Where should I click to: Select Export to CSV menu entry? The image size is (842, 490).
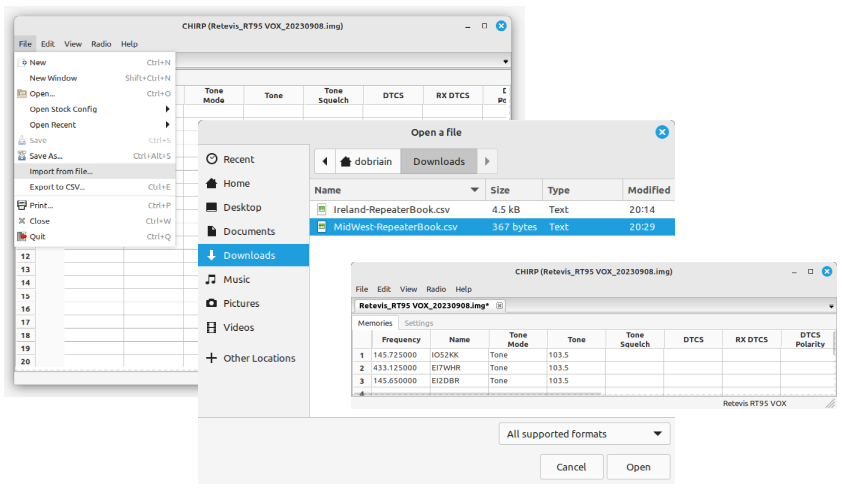[x=95, y=187]
